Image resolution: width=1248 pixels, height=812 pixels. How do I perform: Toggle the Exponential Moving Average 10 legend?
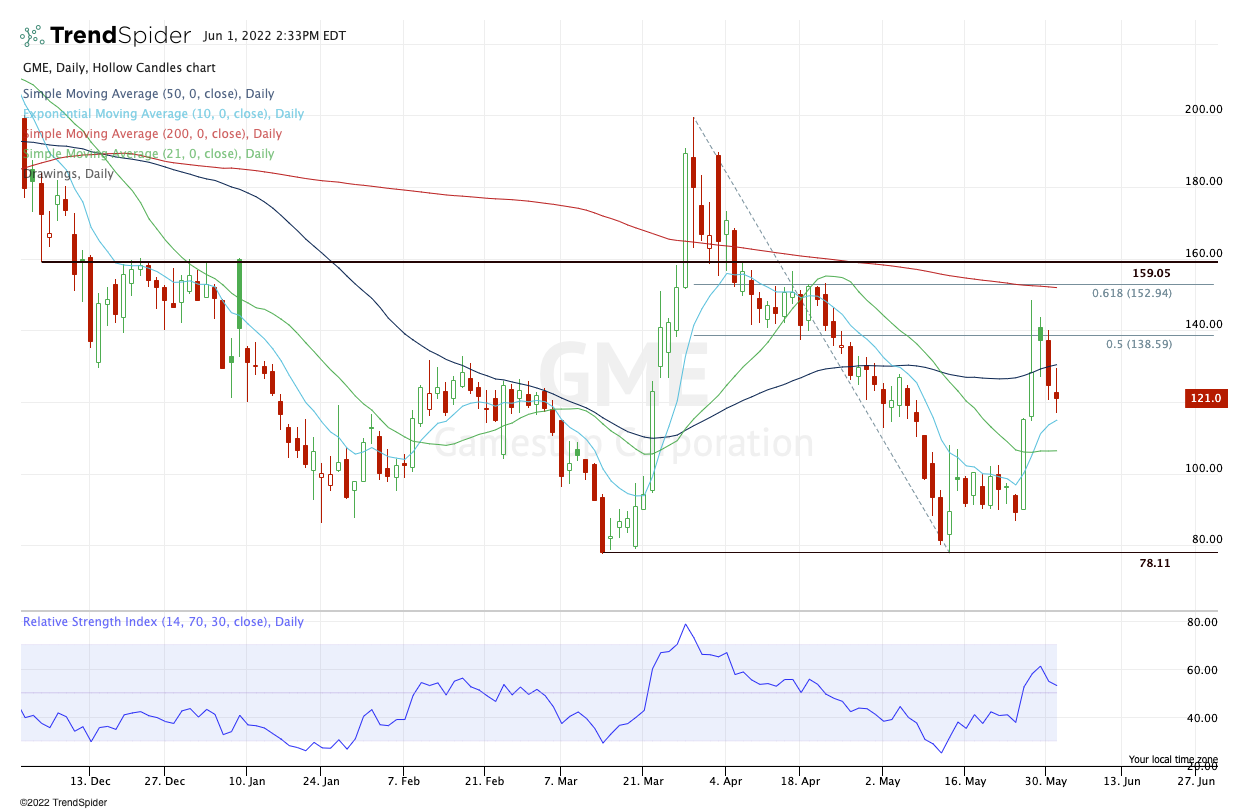click(163, 114)
